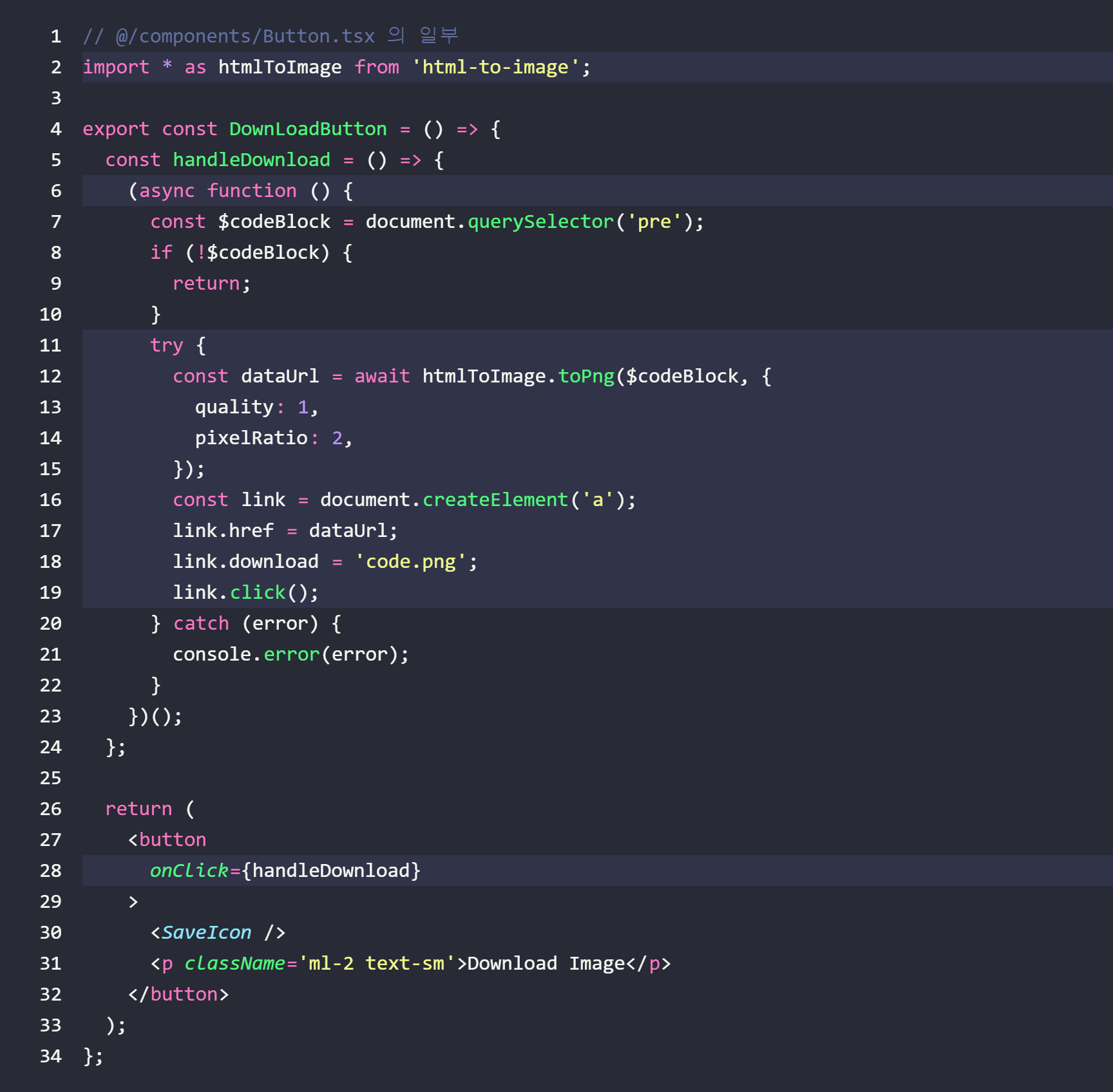Click the opening 'button' tag on line 27
This screenshot has height=1092, width=1113.
click(x=167, y=840)
